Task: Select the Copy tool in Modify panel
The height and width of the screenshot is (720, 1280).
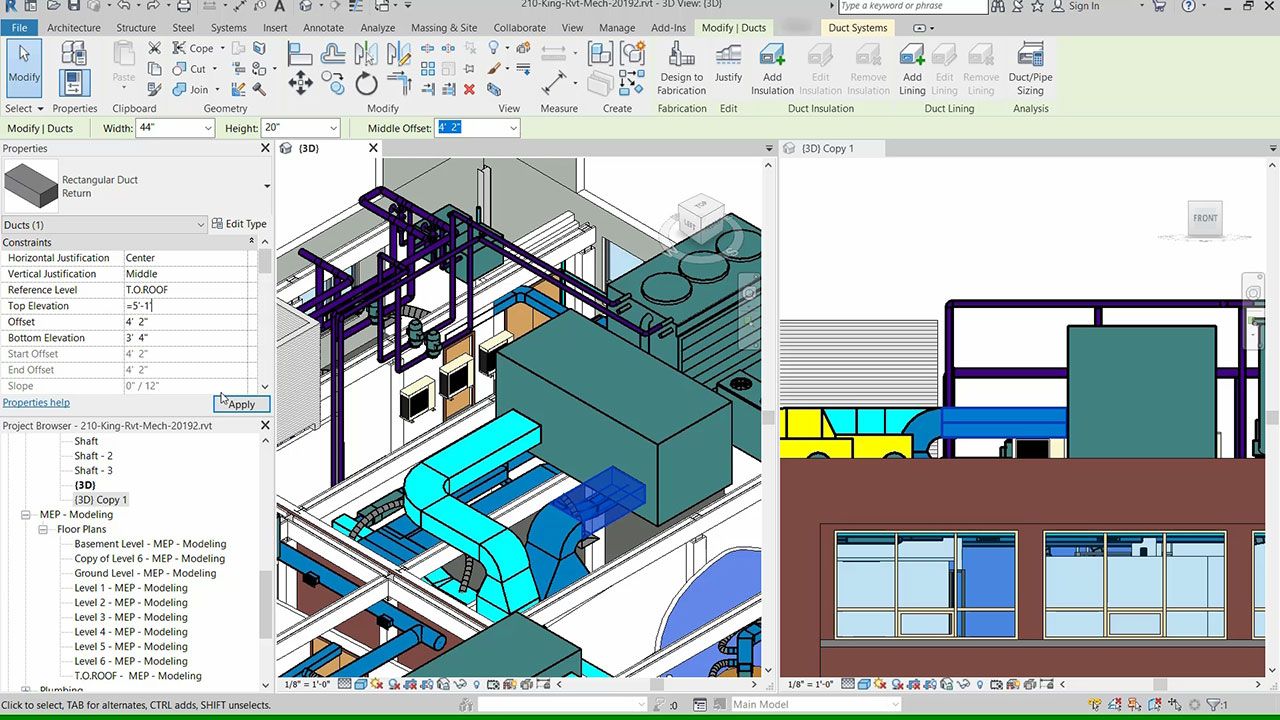Action: 332,83
